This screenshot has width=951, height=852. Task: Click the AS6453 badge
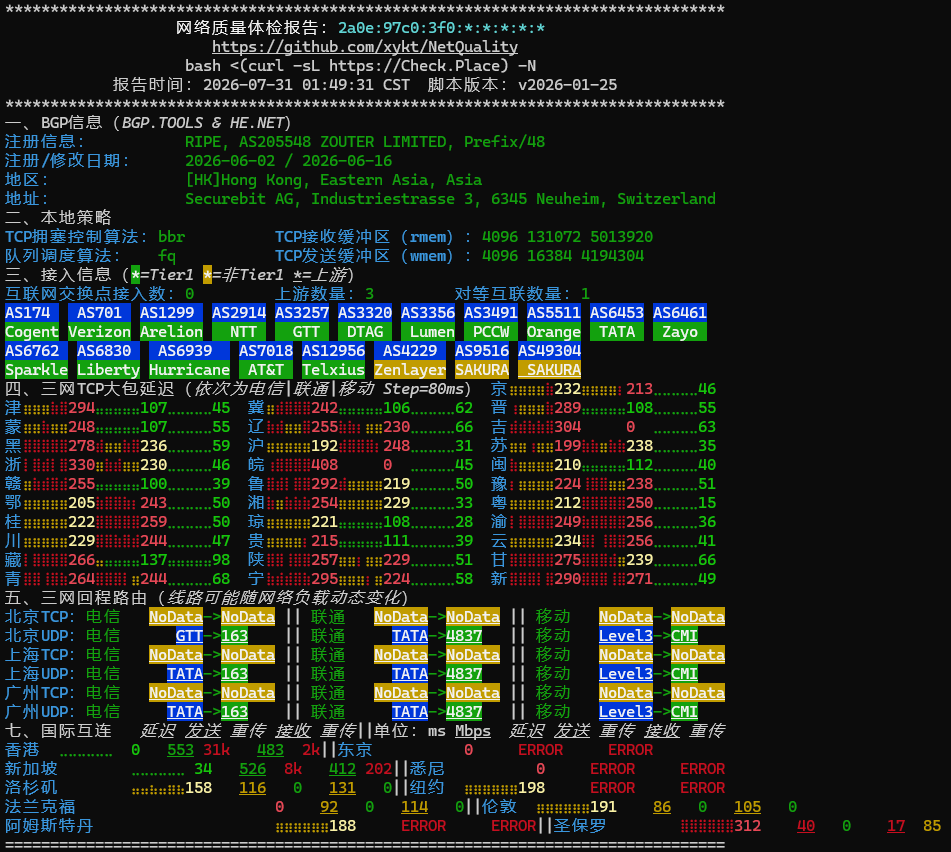[617, 313]
